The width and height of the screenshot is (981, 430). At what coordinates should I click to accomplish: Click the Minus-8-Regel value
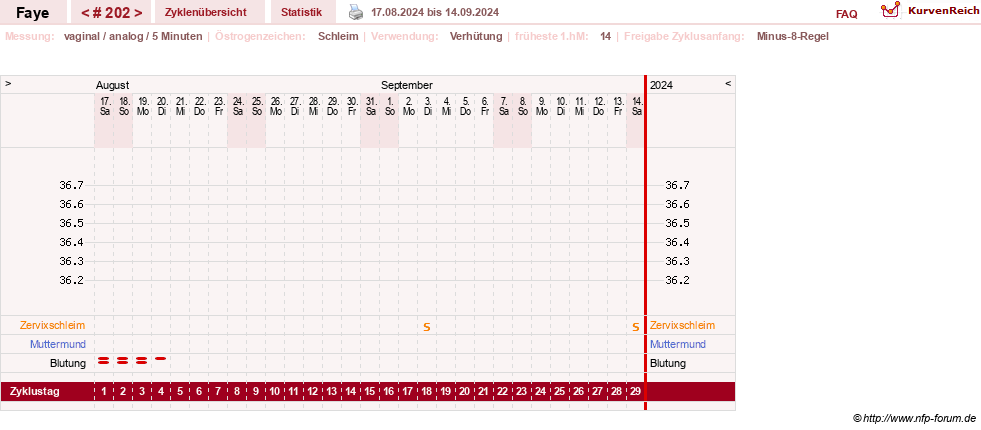(793, 36)
